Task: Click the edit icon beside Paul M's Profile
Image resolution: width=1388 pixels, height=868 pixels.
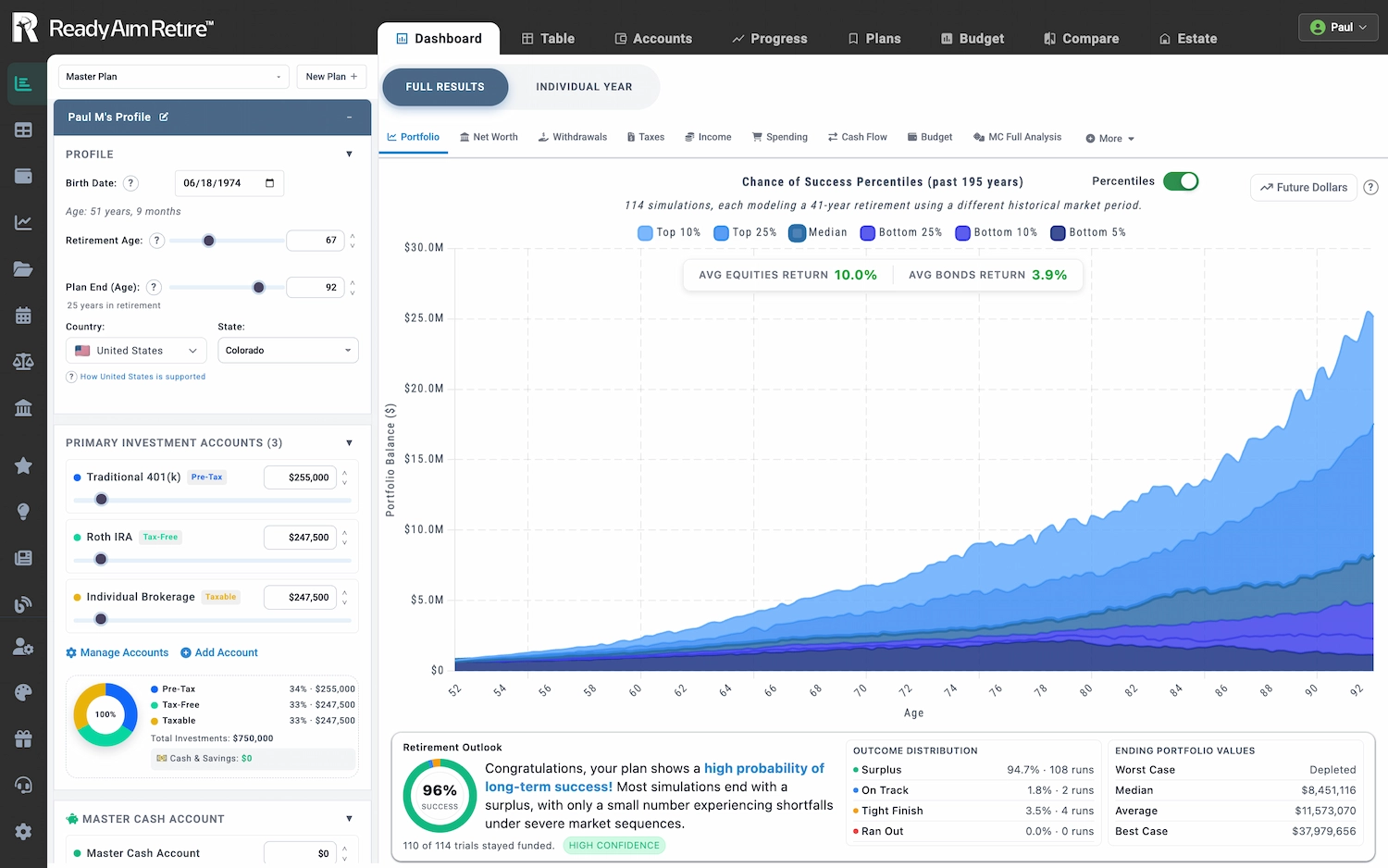Action: [x=164, y=118]
